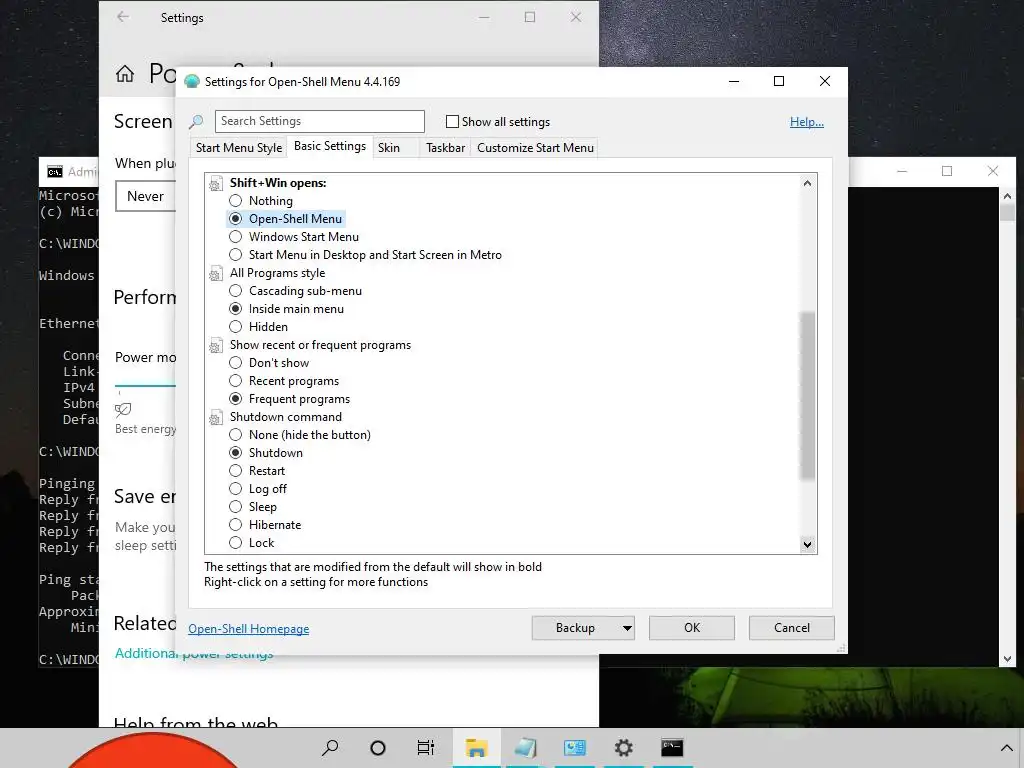1024x768 pixels.
Task: Set shutdown command to Restart
Action: point(235,471)
